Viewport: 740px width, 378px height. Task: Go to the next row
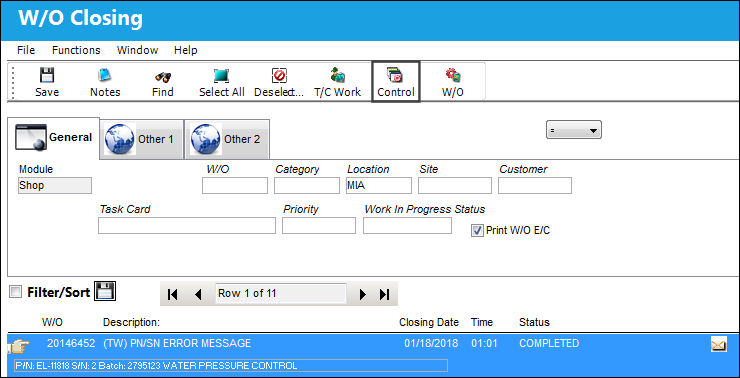tap(362, 294)
